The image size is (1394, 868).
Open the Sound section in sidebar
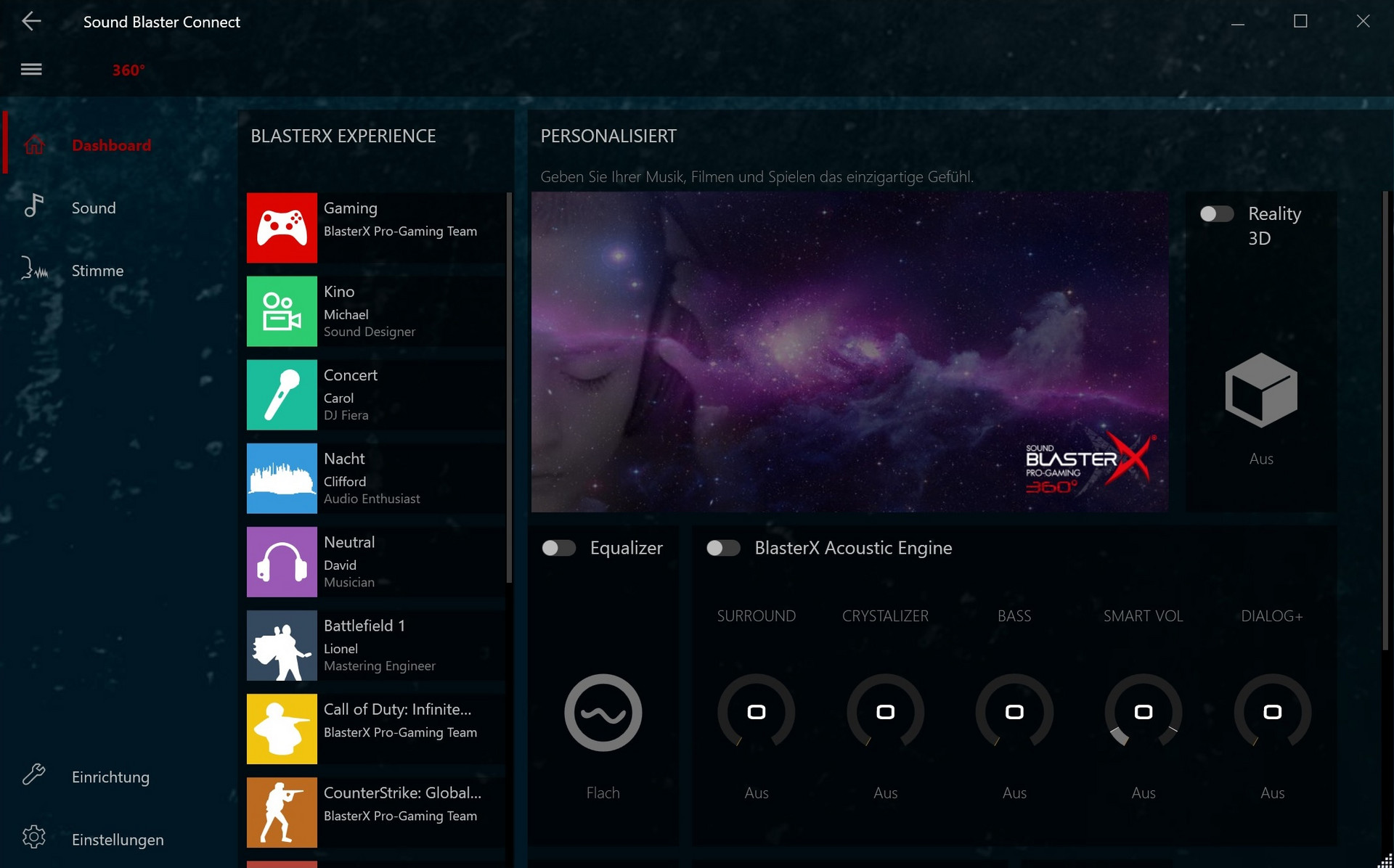94,208
